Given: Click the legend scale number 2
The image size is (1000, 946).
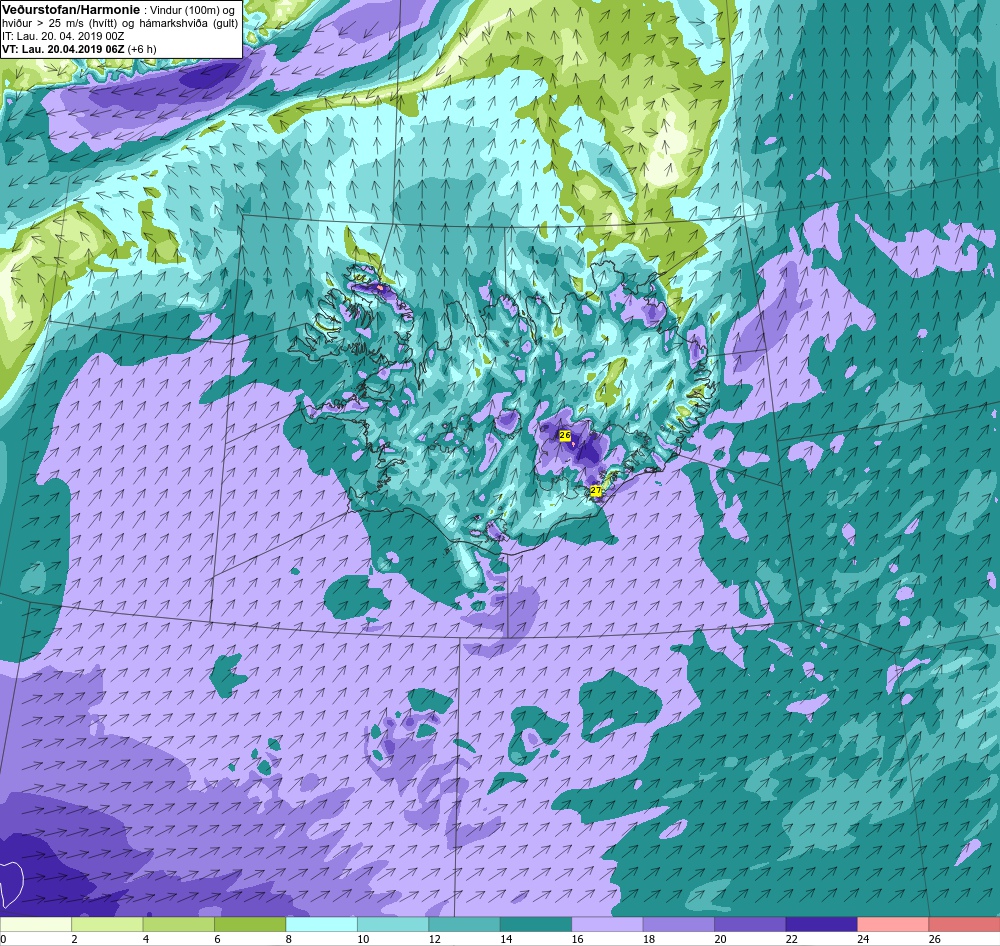Looking at the screenshot, I should click(75, 939).
